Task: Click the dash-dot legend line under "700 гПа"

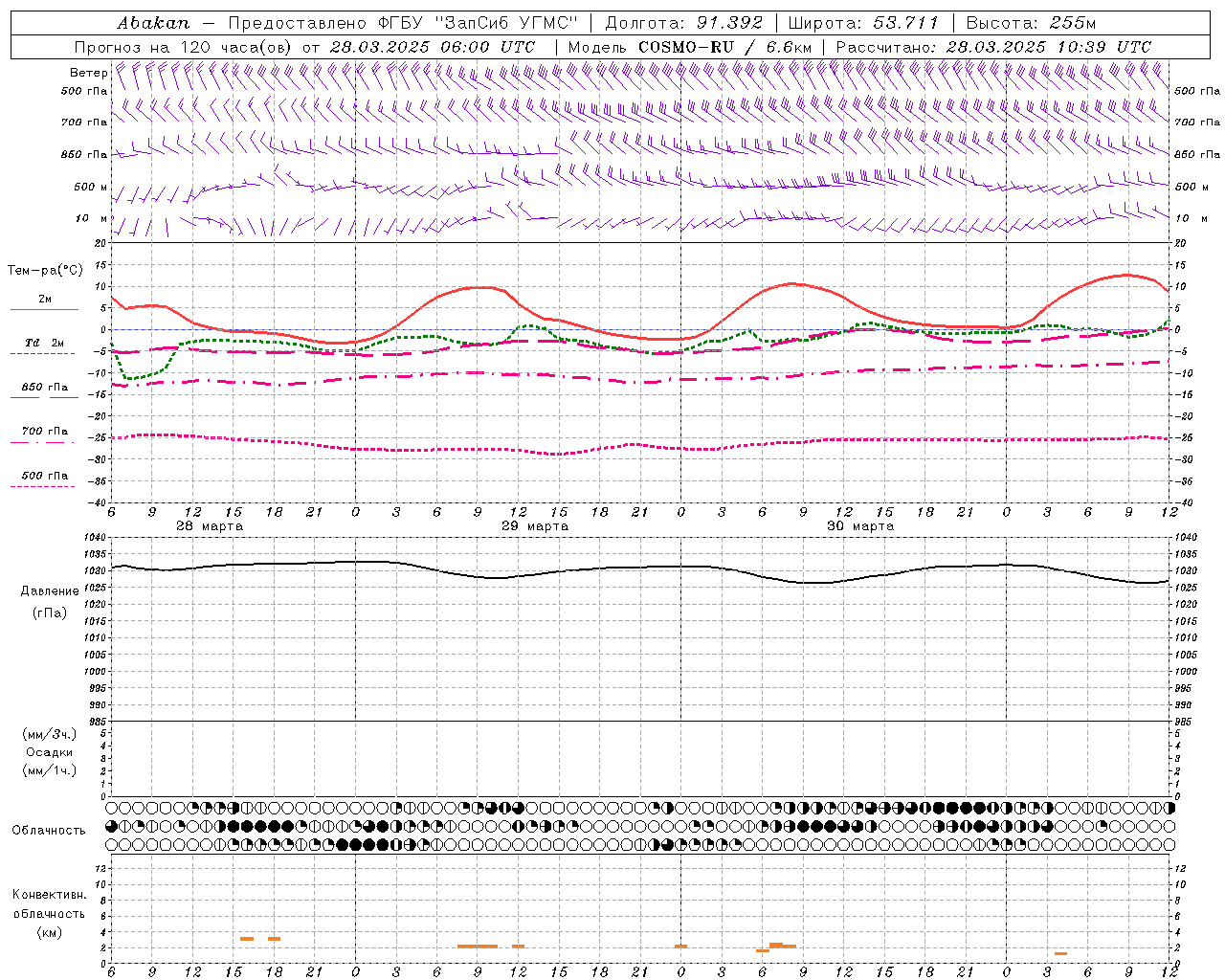Action: pos(42,442)
